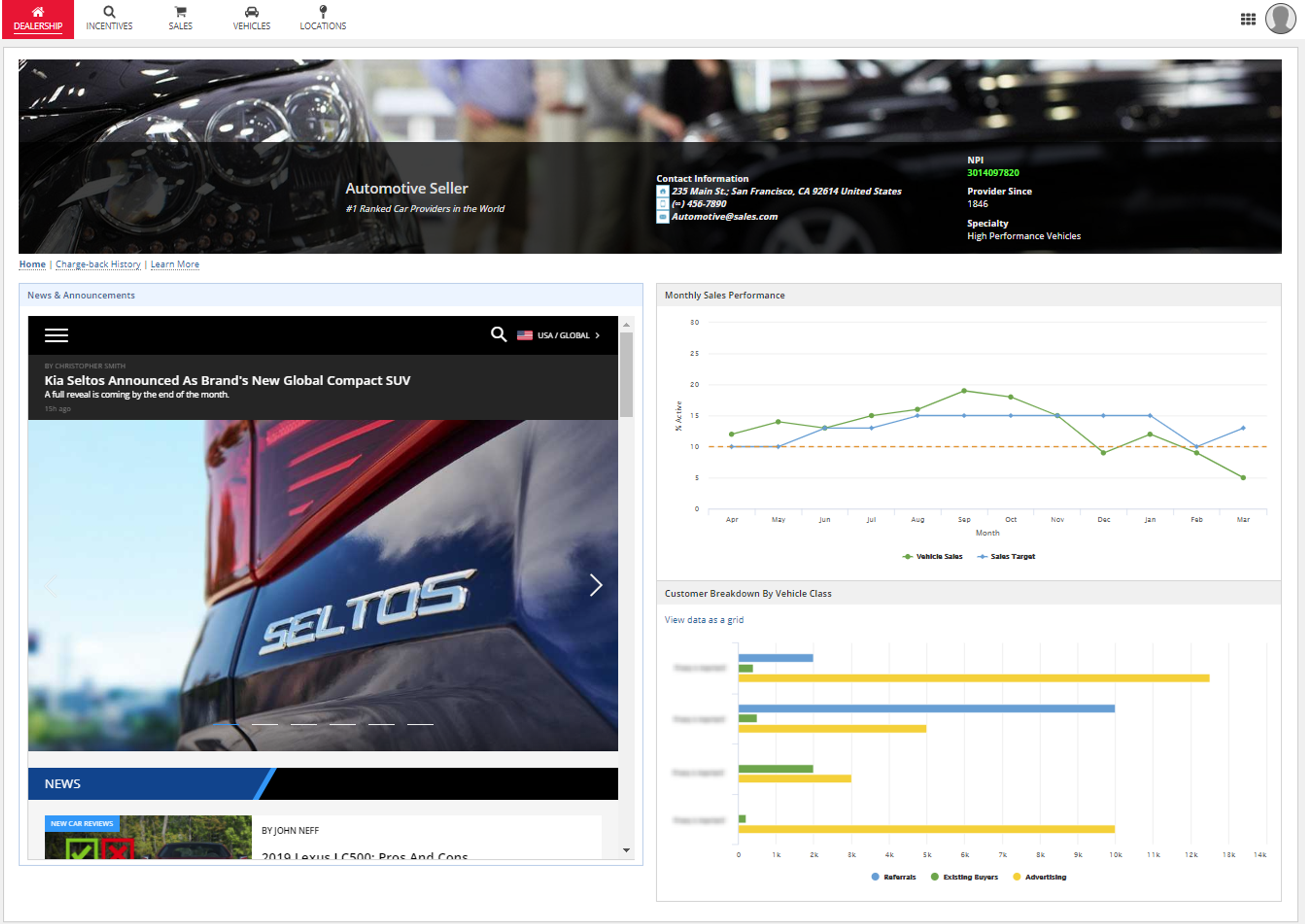
Task: Click the Automotive@sales.com email address
Action: click(724, 217)
